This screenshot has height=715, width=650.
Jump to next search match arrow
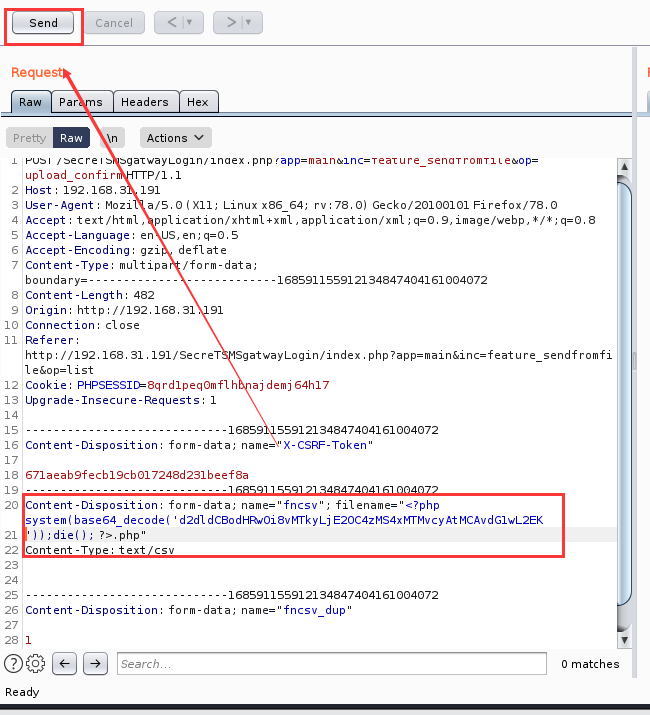(95, 663)
